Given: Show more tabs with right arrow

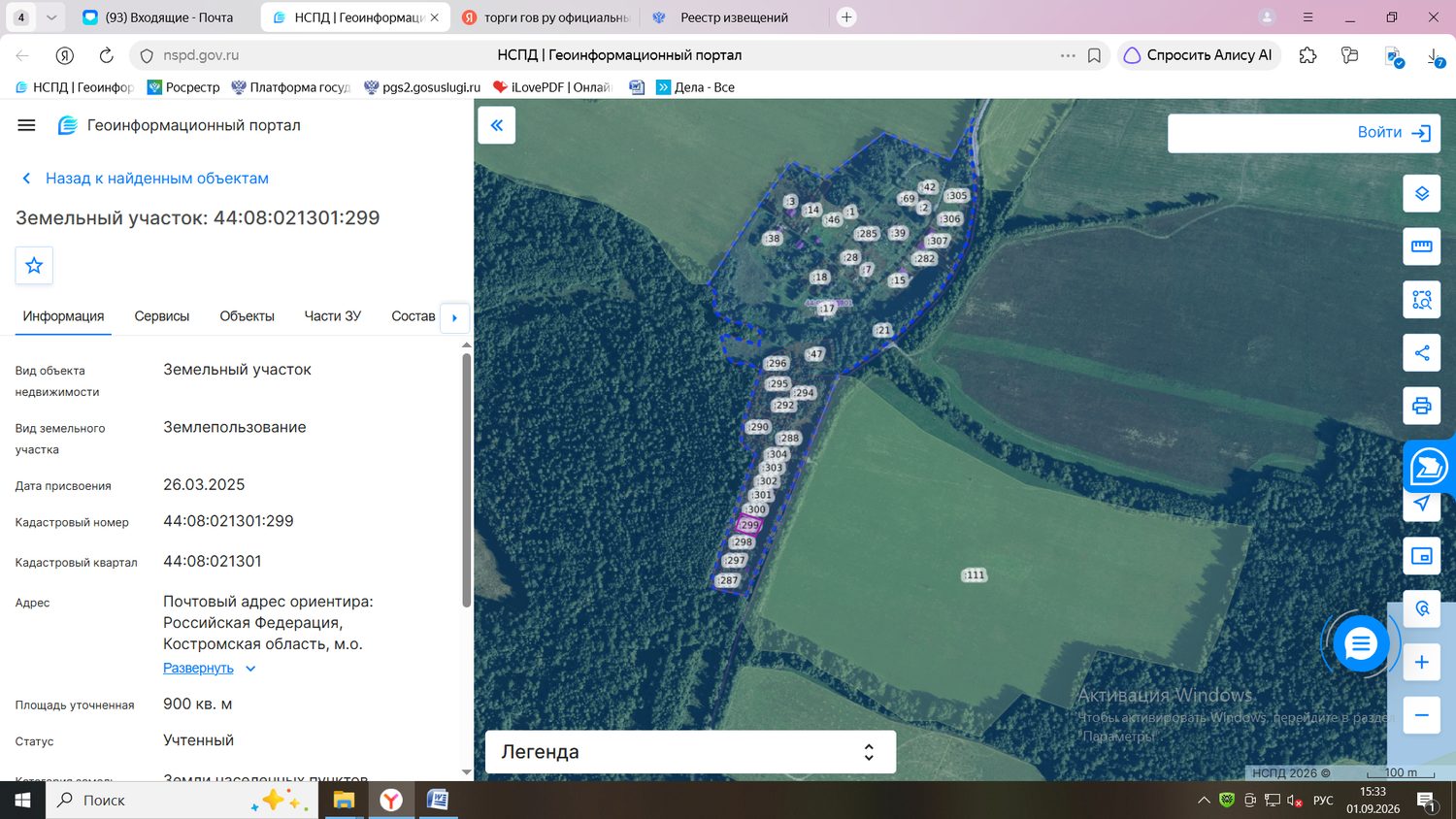Looking at the screenshot, I should tap(454, 317).
